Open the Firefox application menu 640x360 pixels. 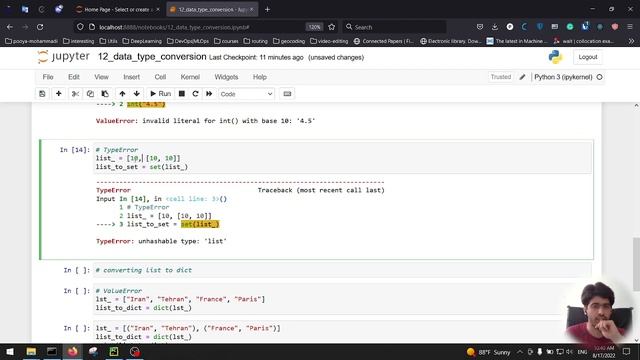630,27
